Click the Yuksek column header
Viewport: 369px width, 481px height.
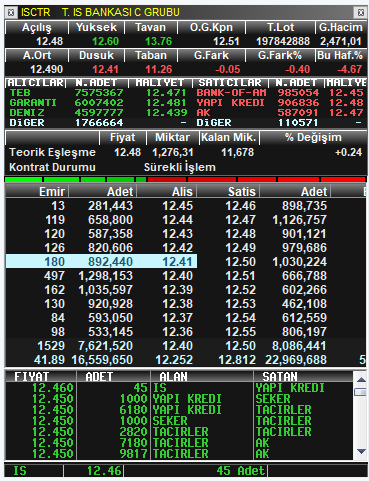(96, 28)
